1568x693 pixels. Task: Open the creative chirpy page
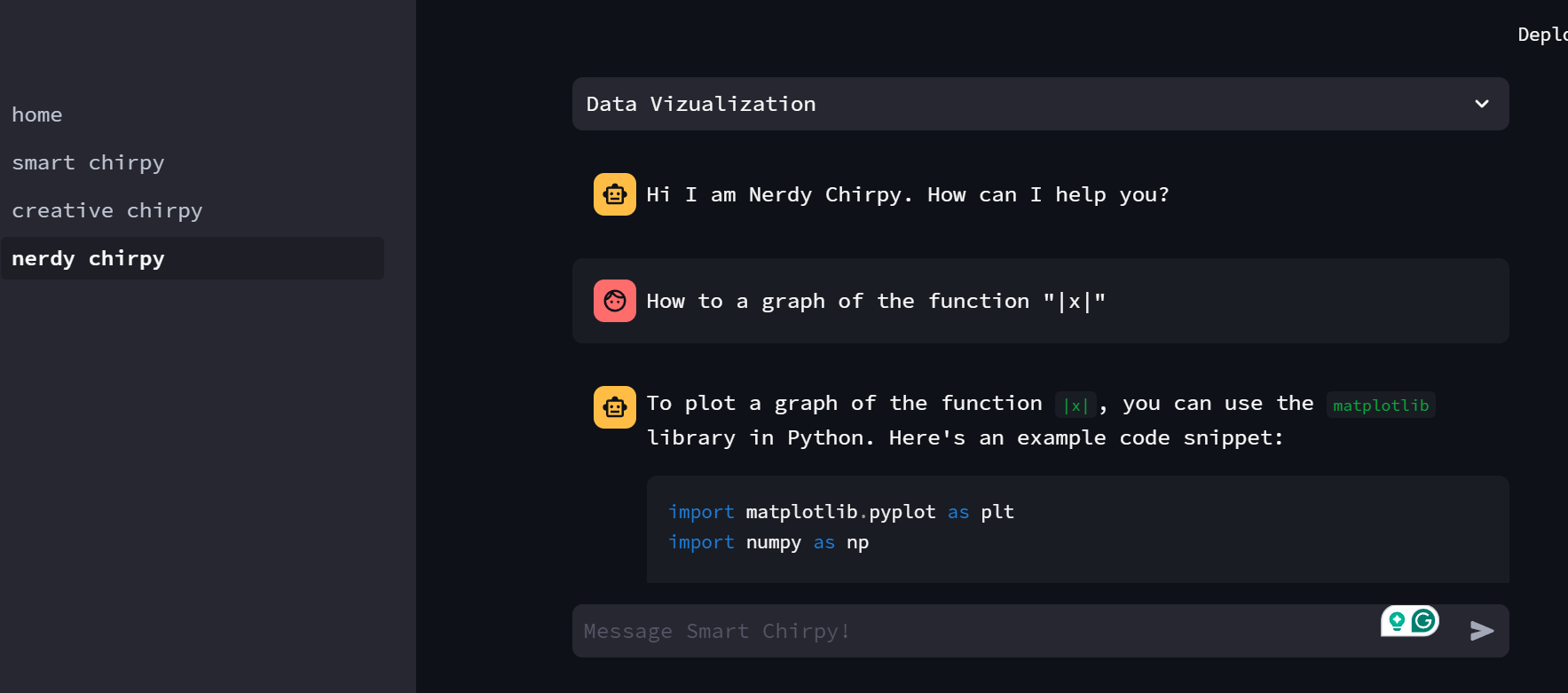(106, 210)
